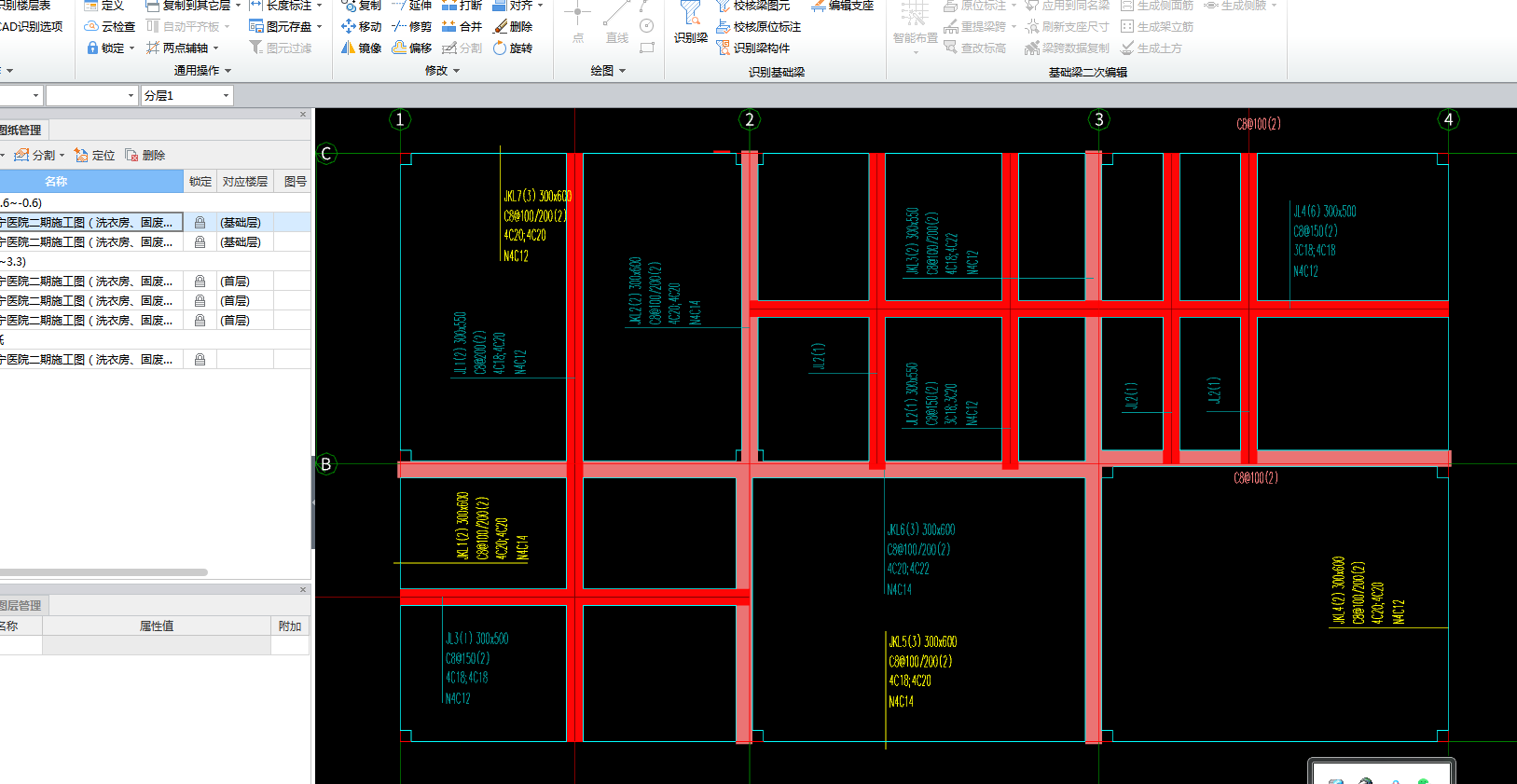The width and height of the screenshot is (1517, 784).
Task: Toggle lock on first 首层 drawing row
Action: point(200,282)
